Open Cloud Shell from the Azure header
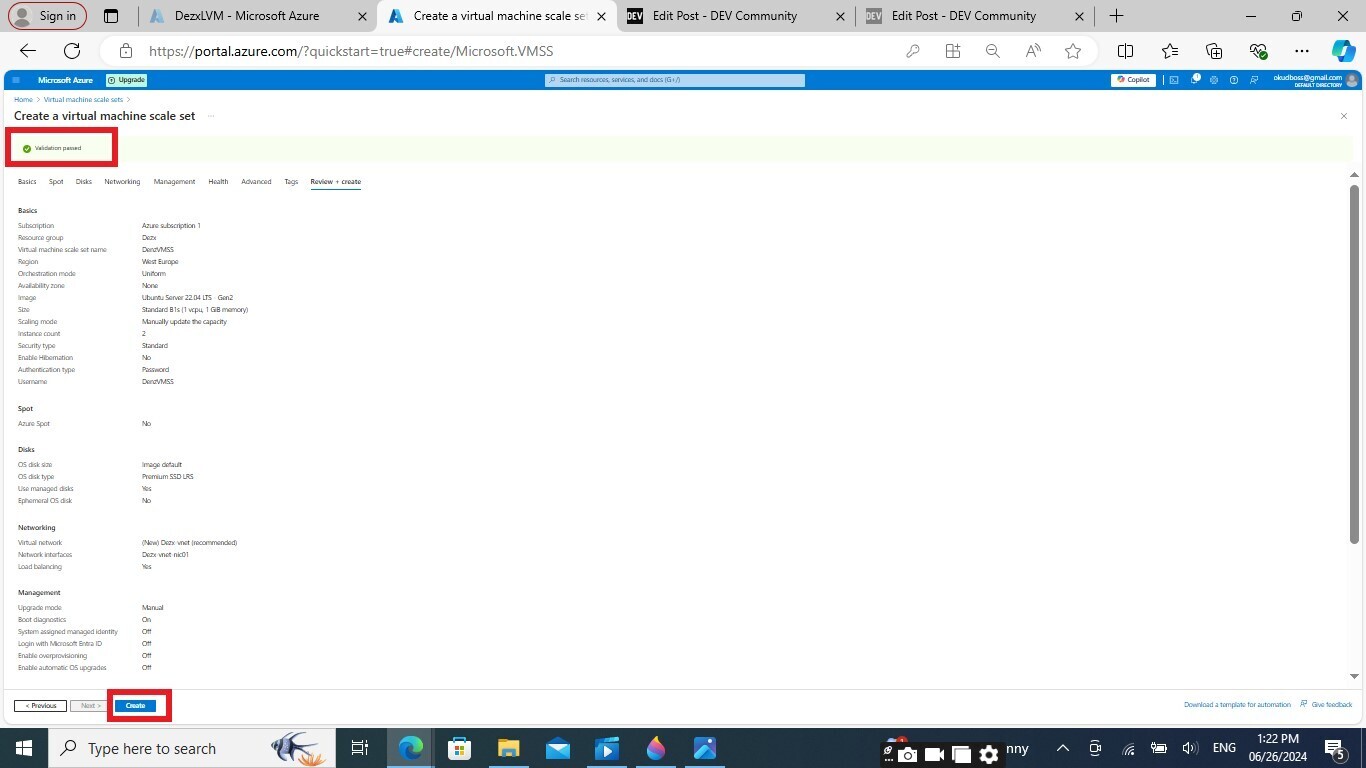Image resolution: width=1366 pixels, height=768 pixels. click(1175, 80)
